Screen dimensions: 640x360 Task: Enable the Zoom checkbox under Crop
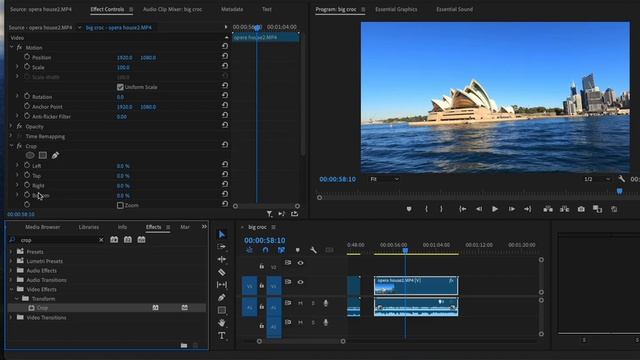pos(120,205)
